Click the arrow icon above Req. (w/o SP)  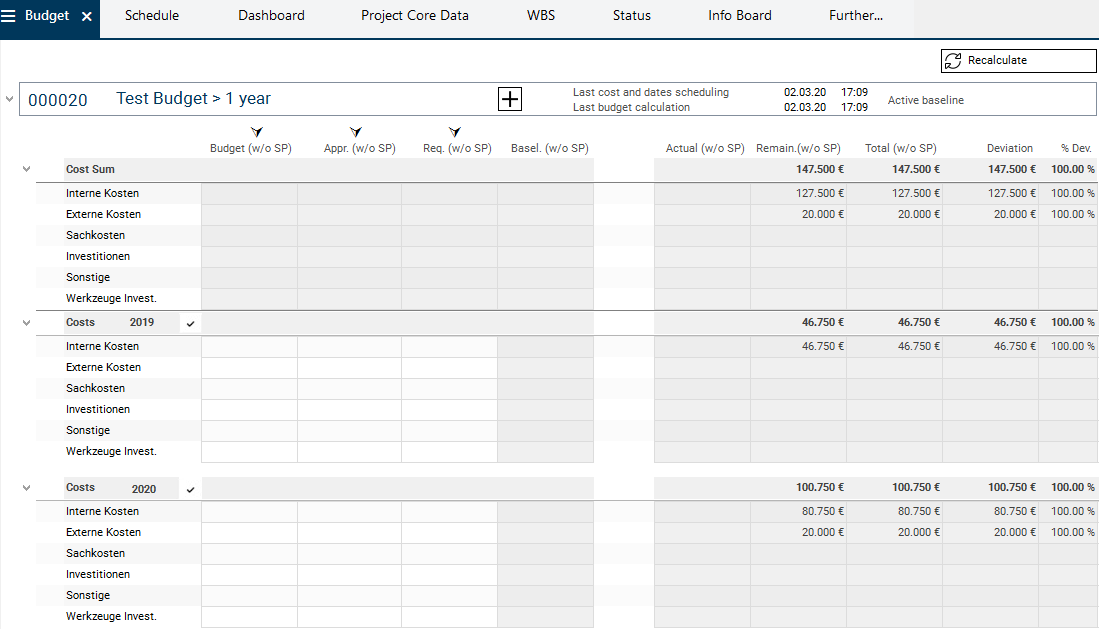pos(455,132)
